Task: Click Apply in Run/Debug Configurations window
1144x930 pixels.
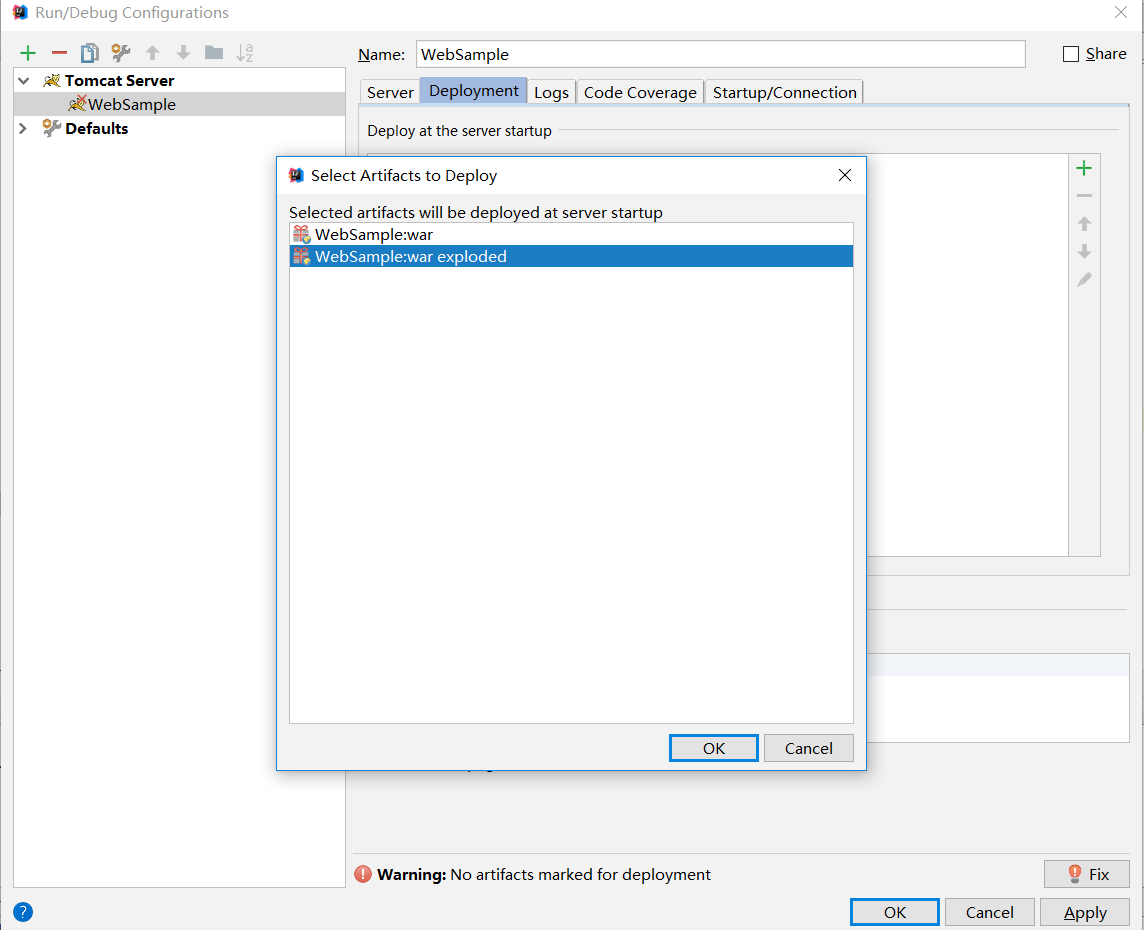Action: 1085,912
